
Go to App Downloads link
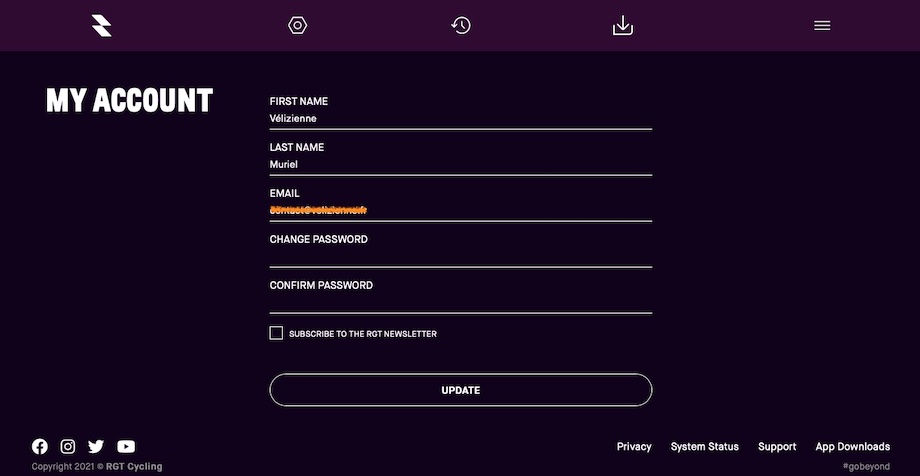point(853,447)
